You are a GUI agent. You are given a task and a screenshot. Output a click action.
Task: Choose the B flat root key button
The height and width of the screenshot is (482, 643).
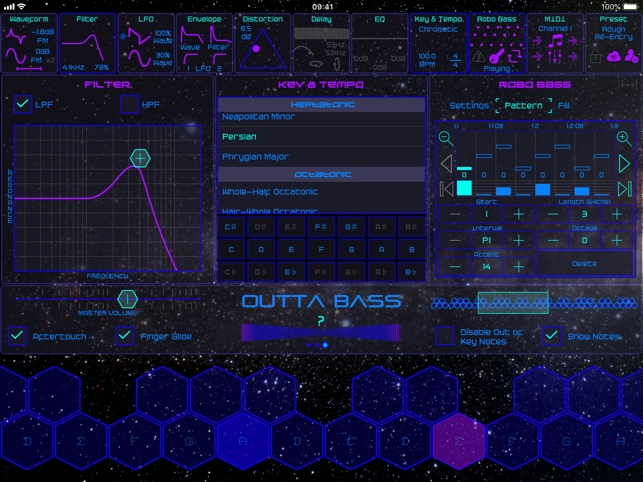click(x=411, y=272)
